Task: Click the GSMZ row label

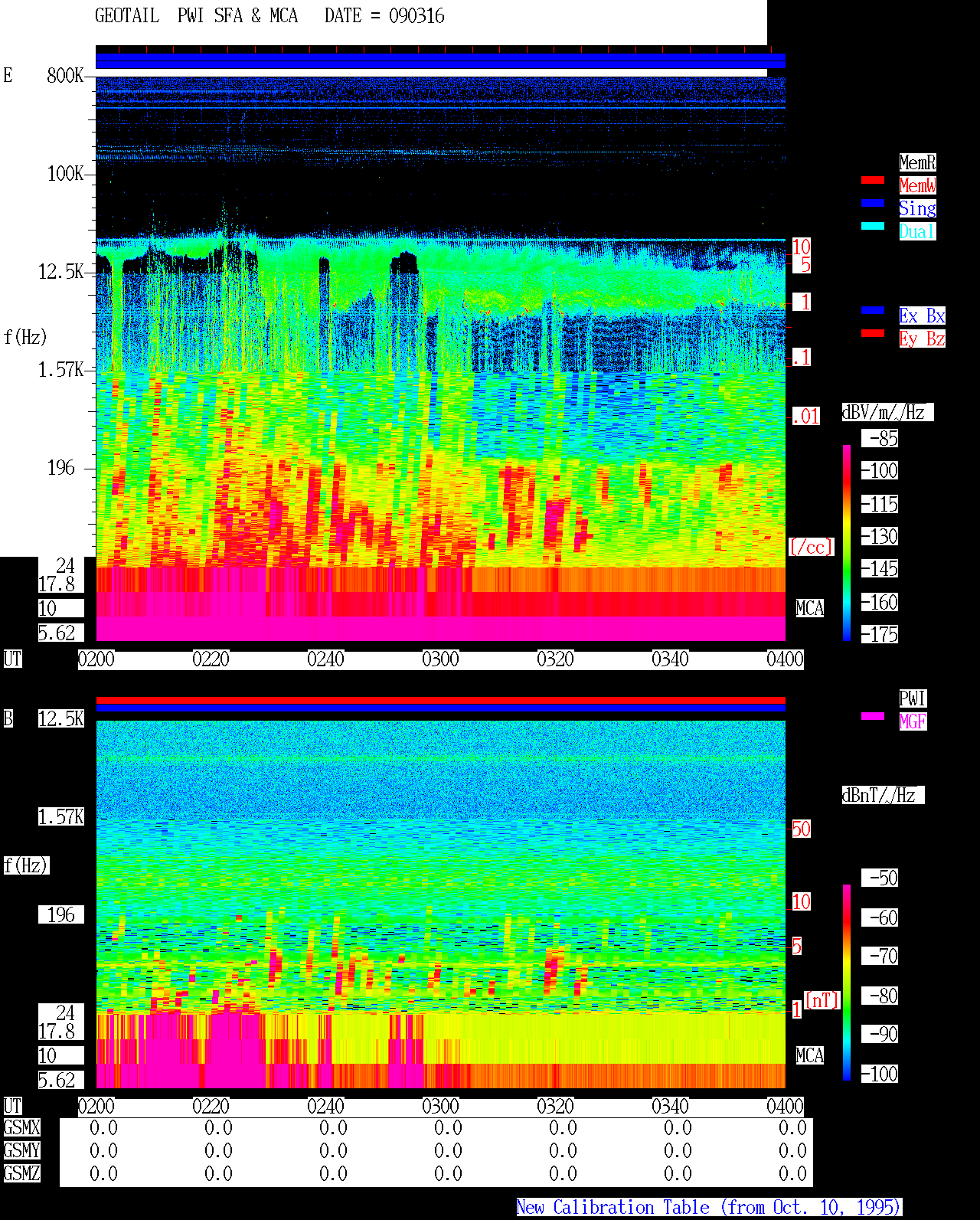Action: 21,1173
